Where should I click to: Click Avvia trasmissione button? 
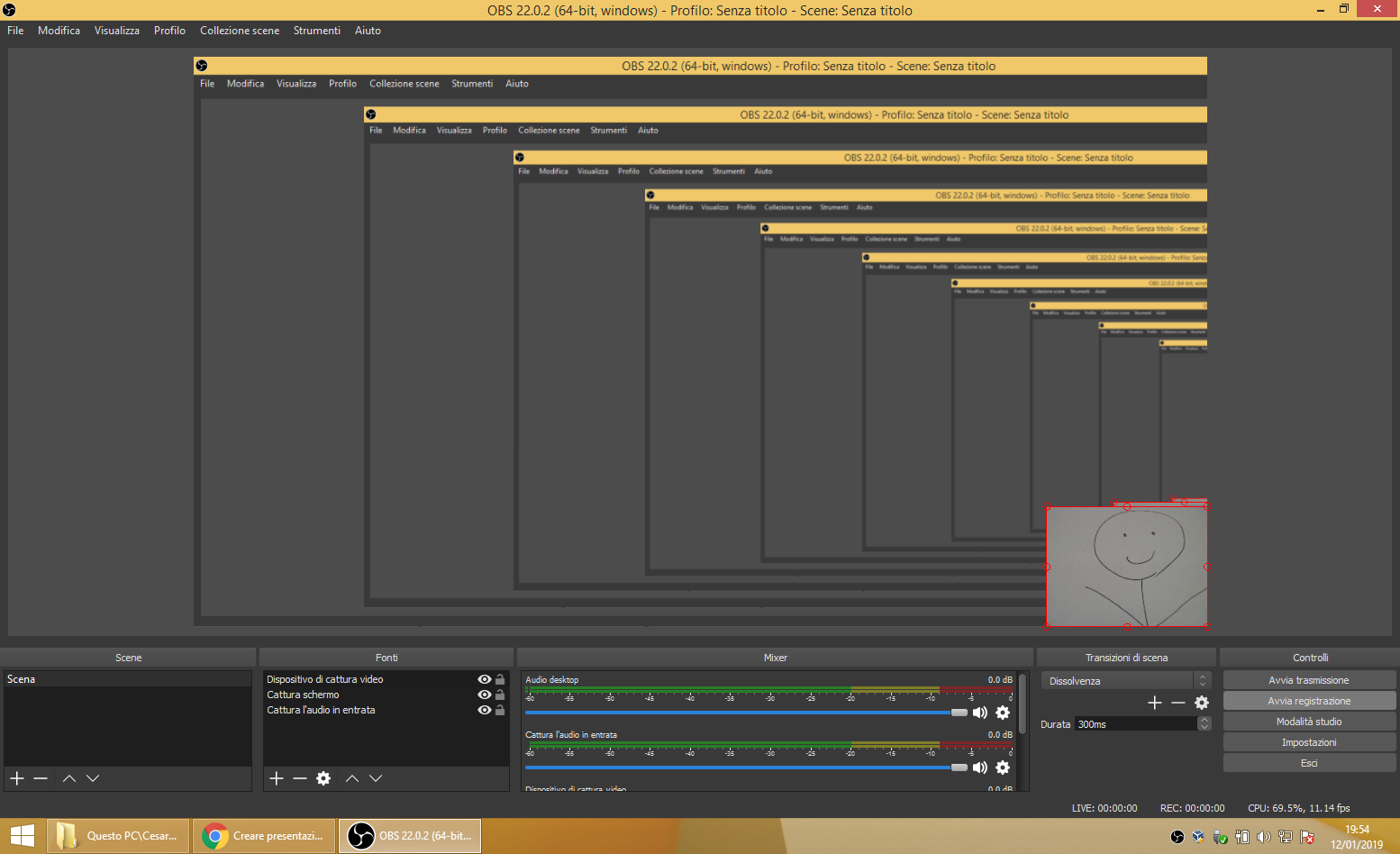1309,680
